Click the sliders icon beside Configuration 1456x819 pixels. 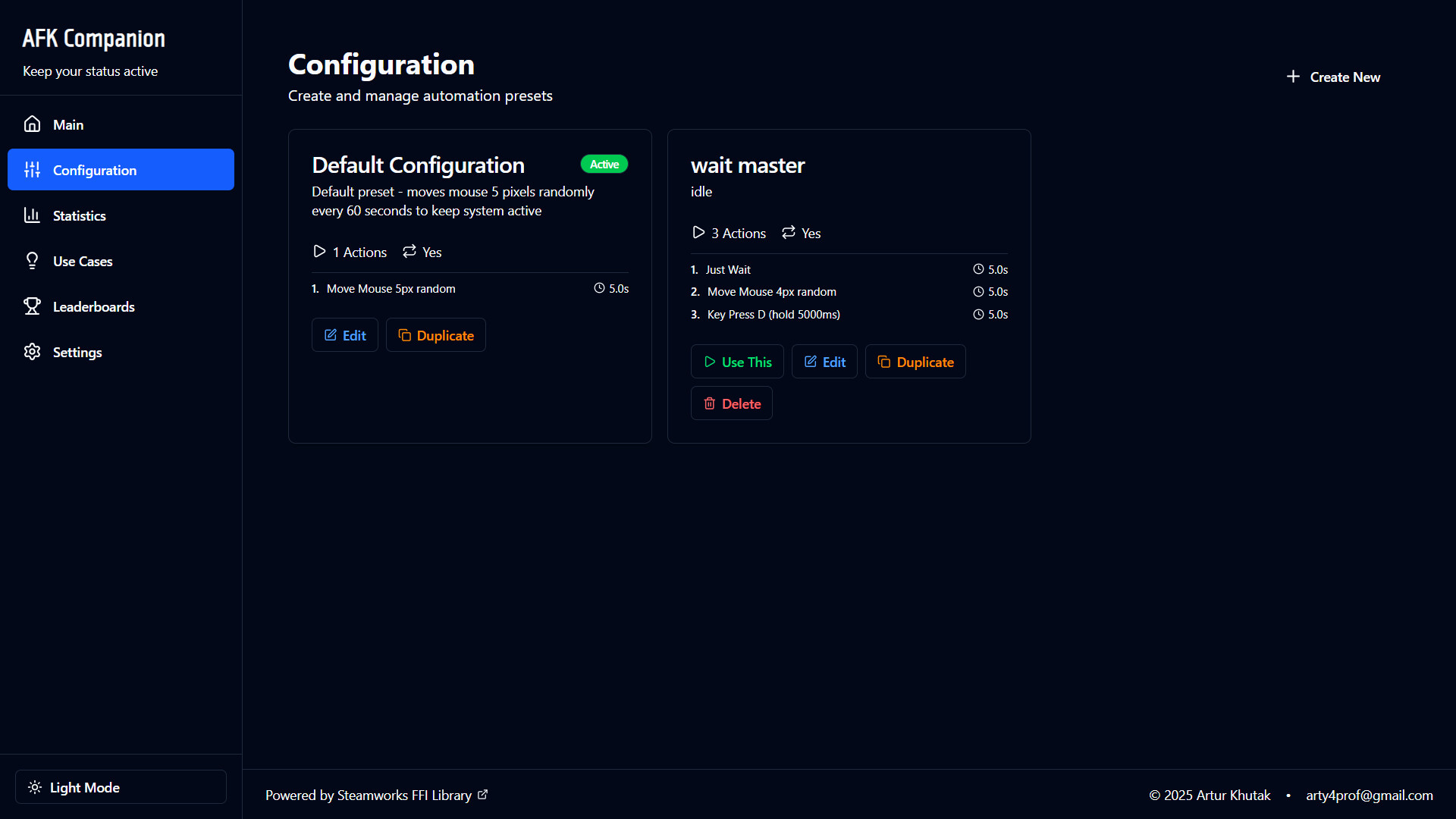click(32, 170)
